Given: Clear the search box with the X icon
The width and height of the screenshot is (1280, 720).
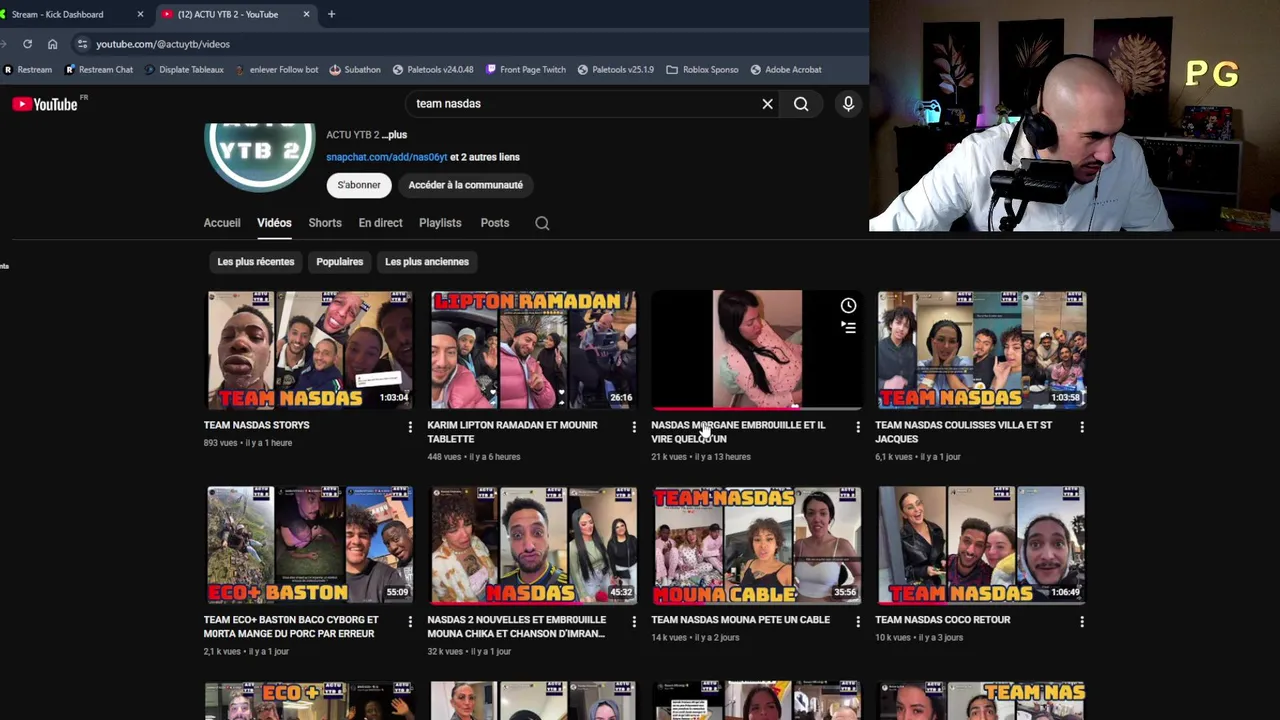Looking at the screenshot, I should (x=767, y=104).
